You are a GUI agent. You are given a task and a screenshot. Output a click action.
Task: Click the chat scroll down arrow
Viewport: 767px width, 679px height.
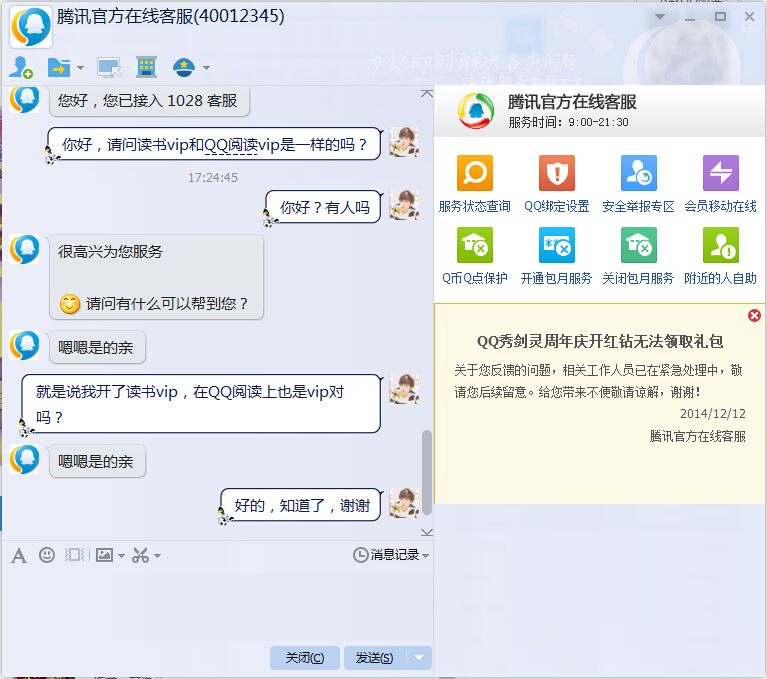coord(427,532)
